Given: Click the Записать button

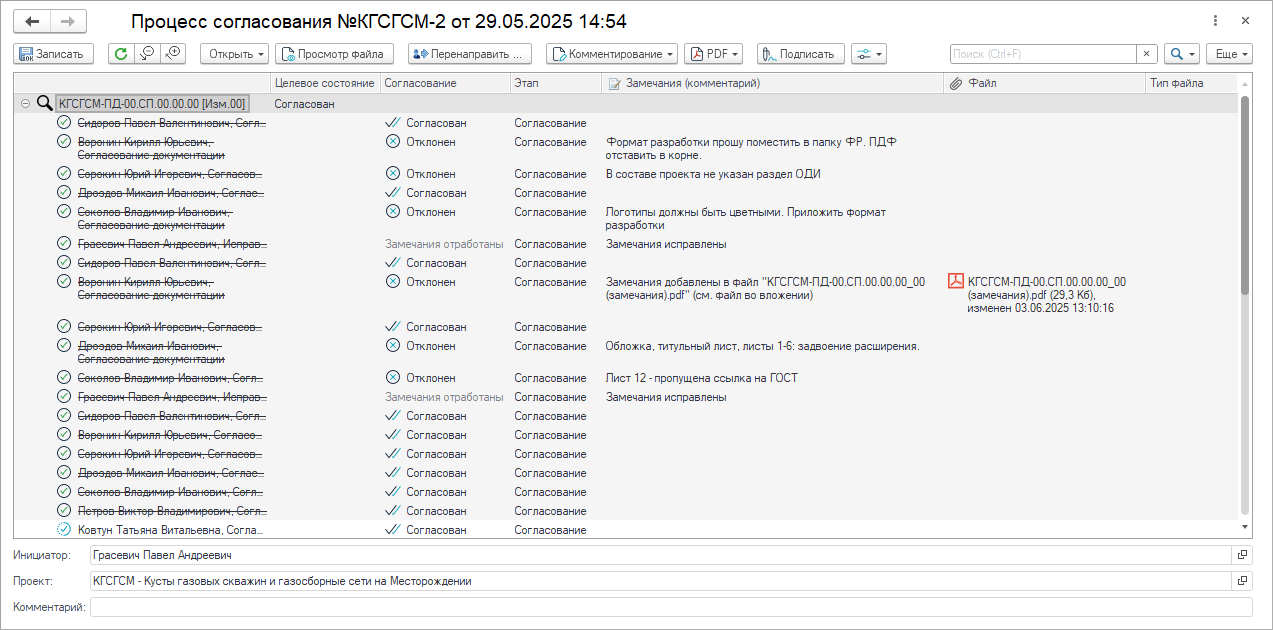Looking at the screenshot, I should (53, 54).
